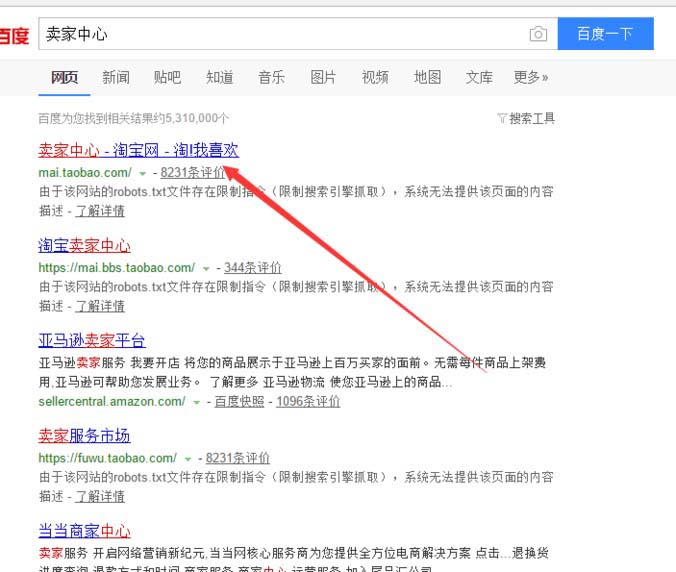This screenshot has height=572, width=676.
Task: Click the https://mai.bbs.taobao.com/ URL text
Action: [117, 268]
